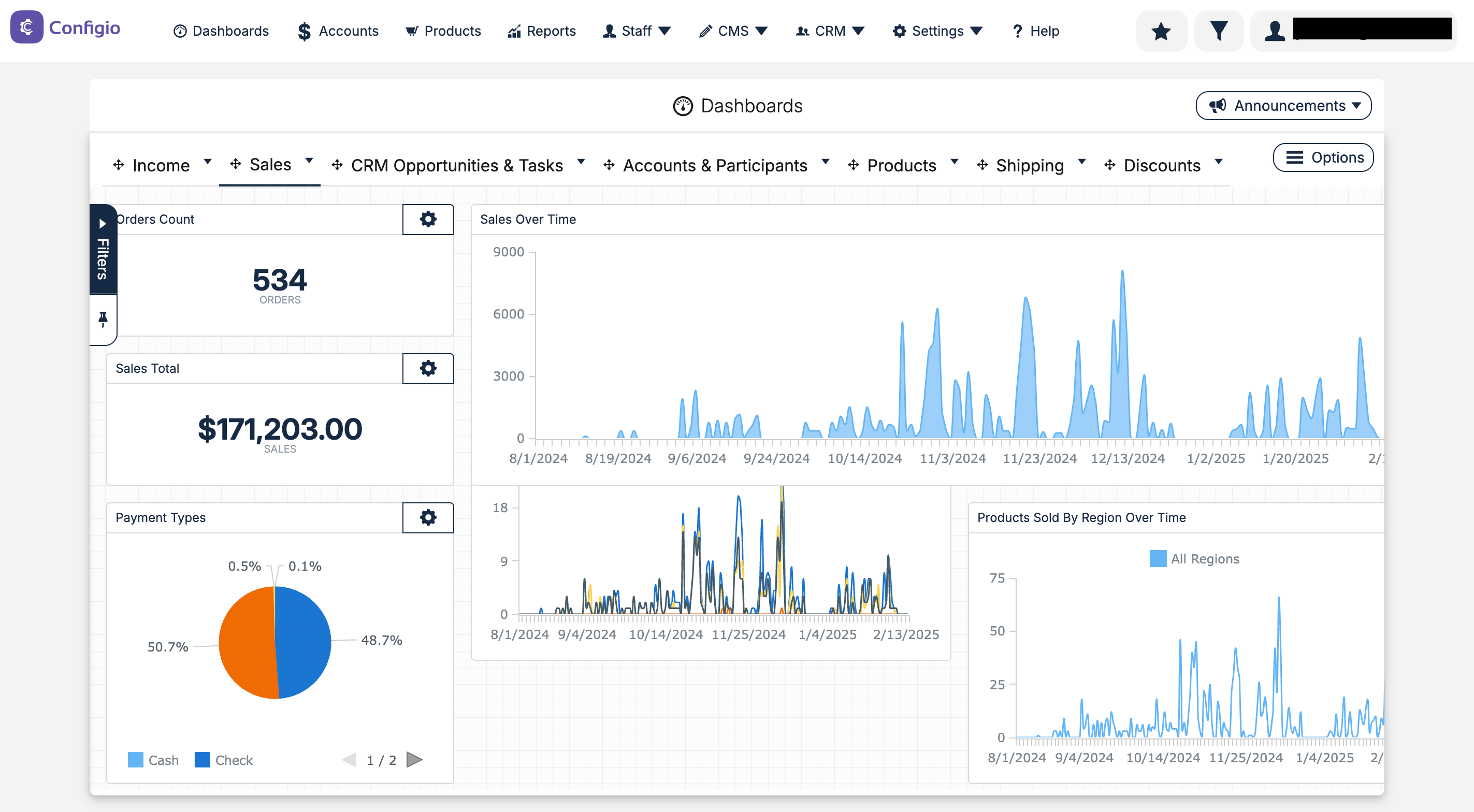1474x812 pixels.
Task: Click the megaphone Announcements icon
Action: 1217,105
